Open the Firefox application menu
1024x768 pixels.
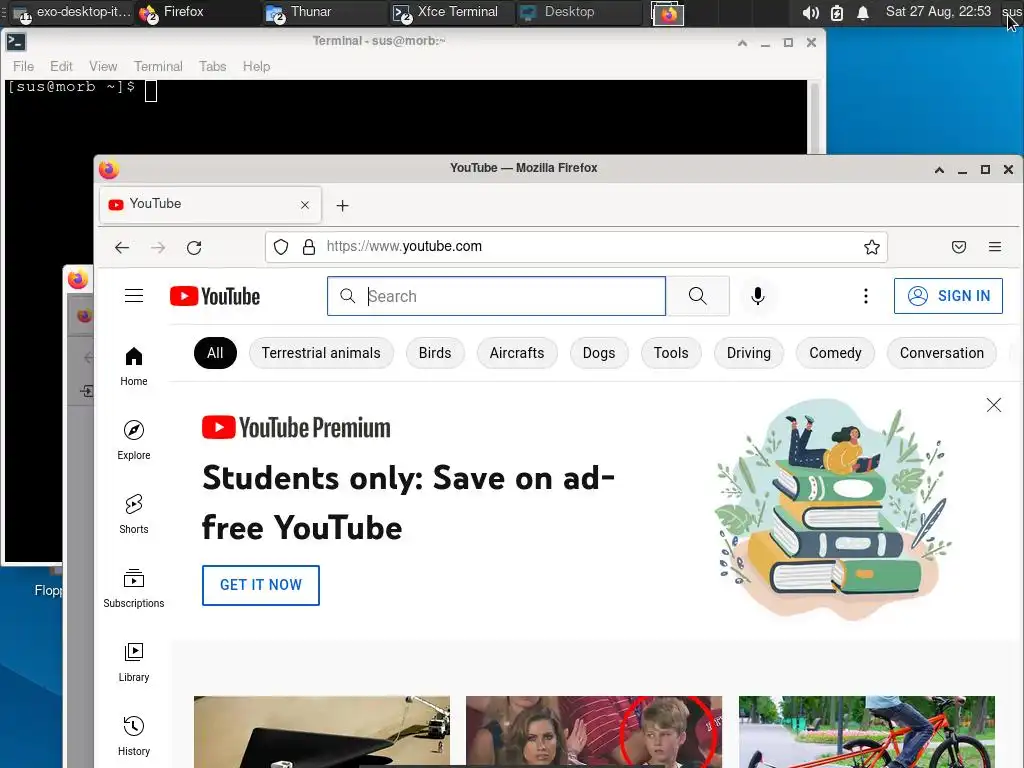click(995, 247)
